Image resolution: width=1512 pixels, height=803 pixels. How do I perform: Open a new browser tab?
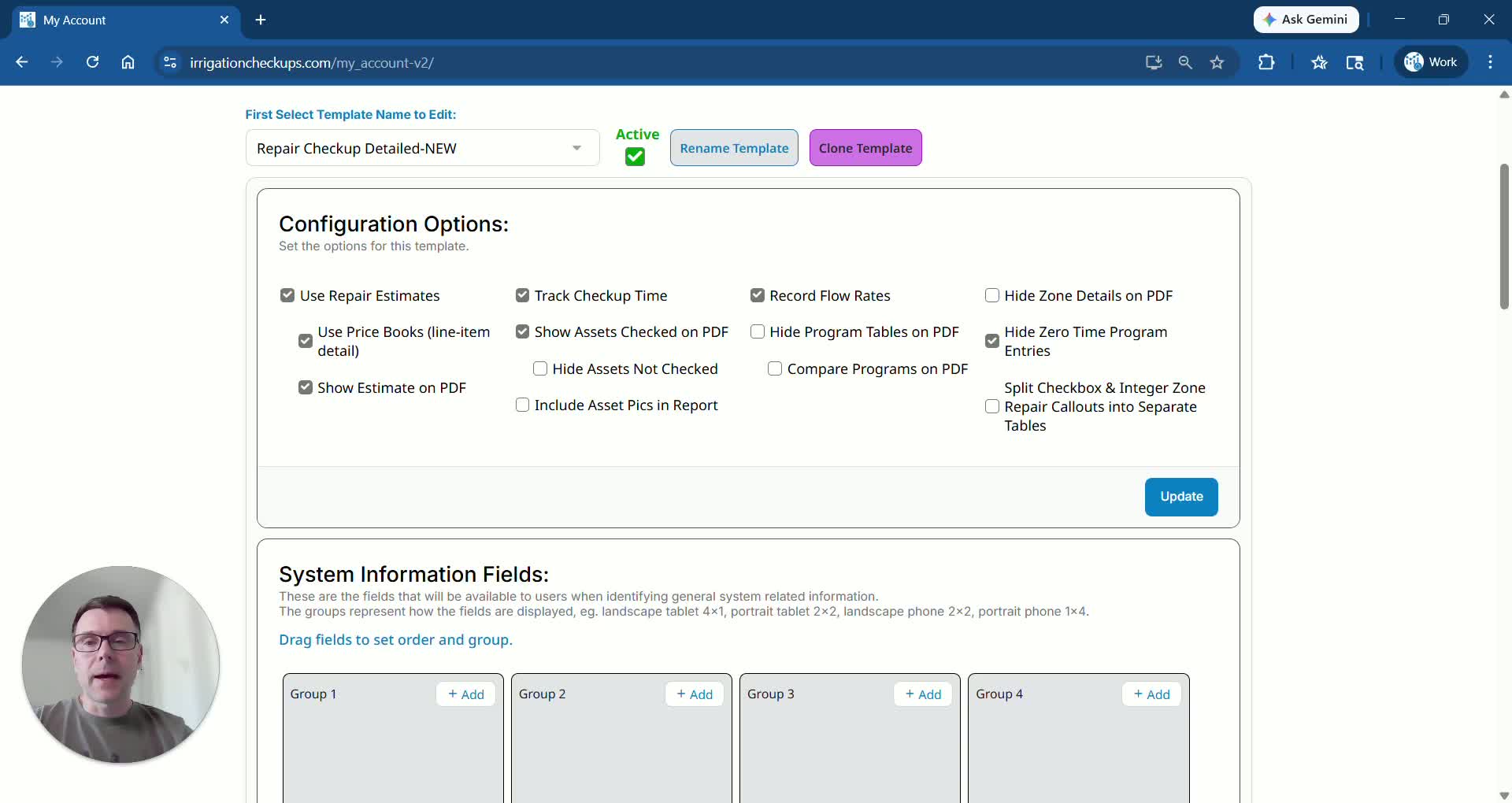point(261,20)
